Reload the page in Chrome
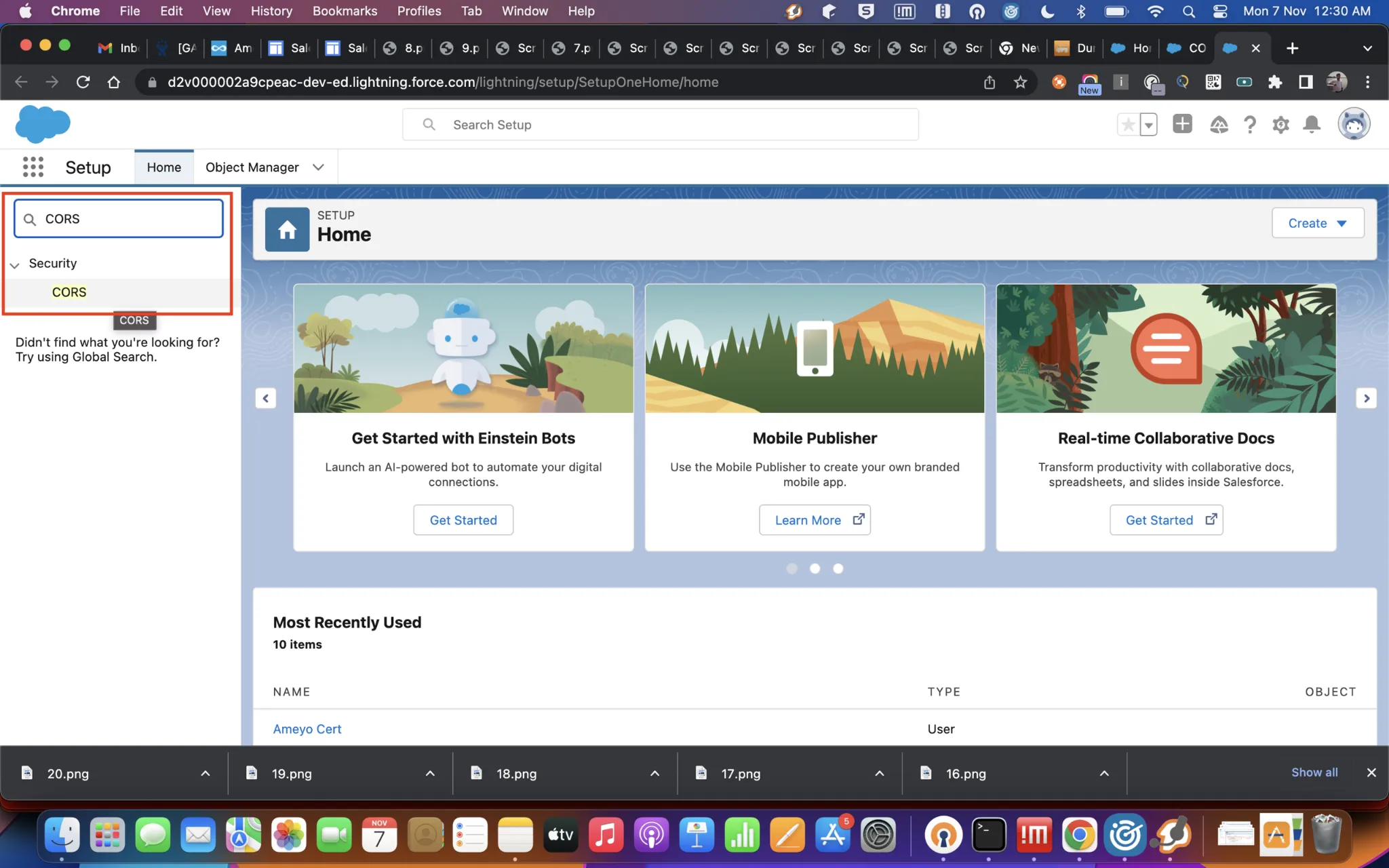This screenshot has height=868, width=1389. tap(83, 82)
